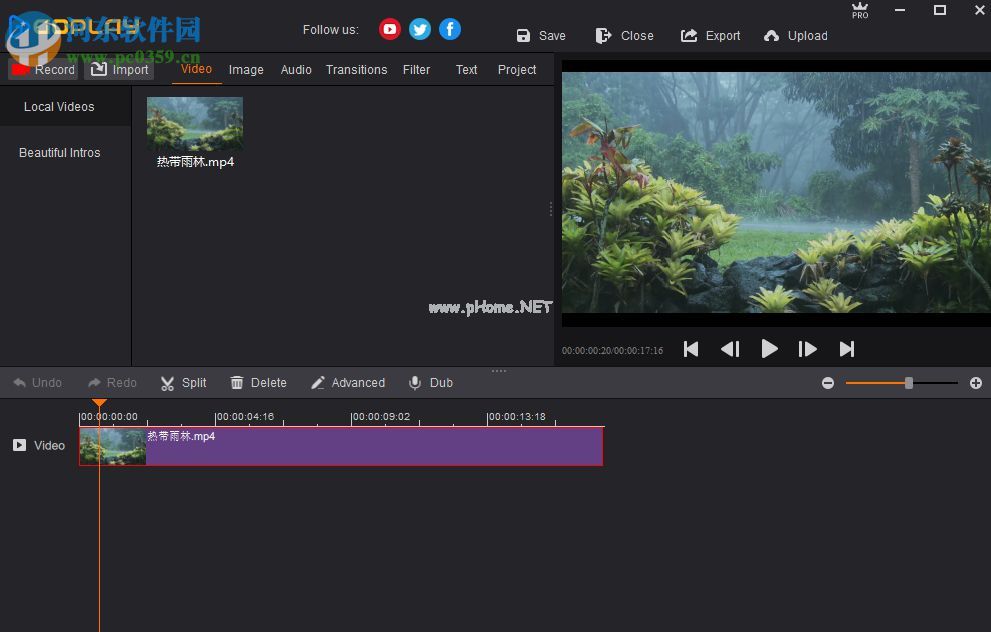991x632 pixels.
Task: Jump to the end of the video
Action: pos(847,349)
